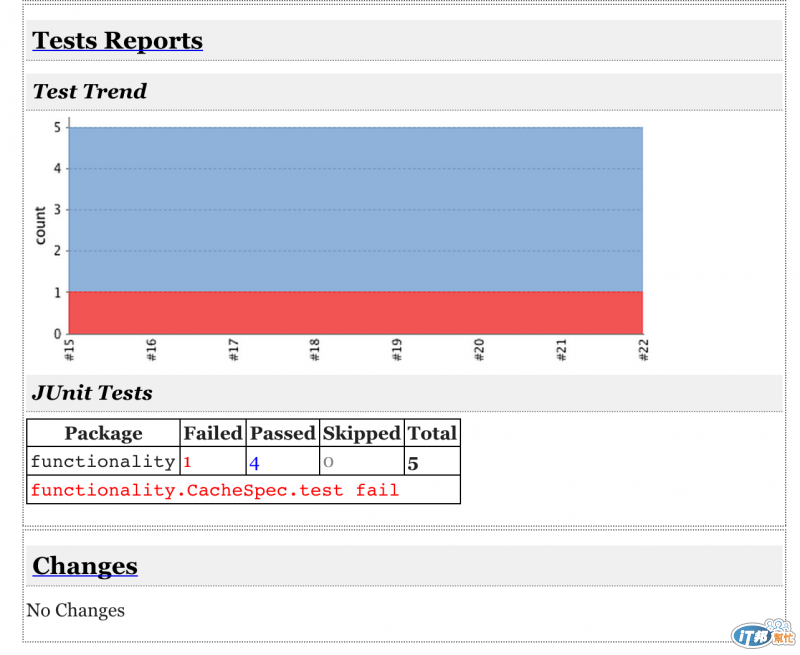Viewport: 800px width, 655px height.
Task: Click build #16 label on chart axis
Action: [152, 350]
